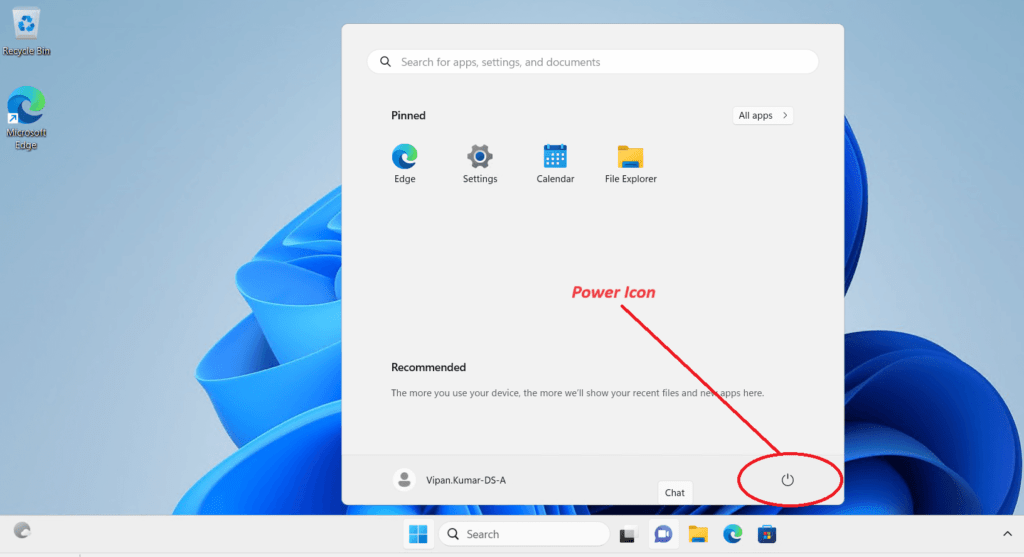Open Task View from the taskbar
The height and width of the screenshot is (557, 1024).
coord(628,534)
